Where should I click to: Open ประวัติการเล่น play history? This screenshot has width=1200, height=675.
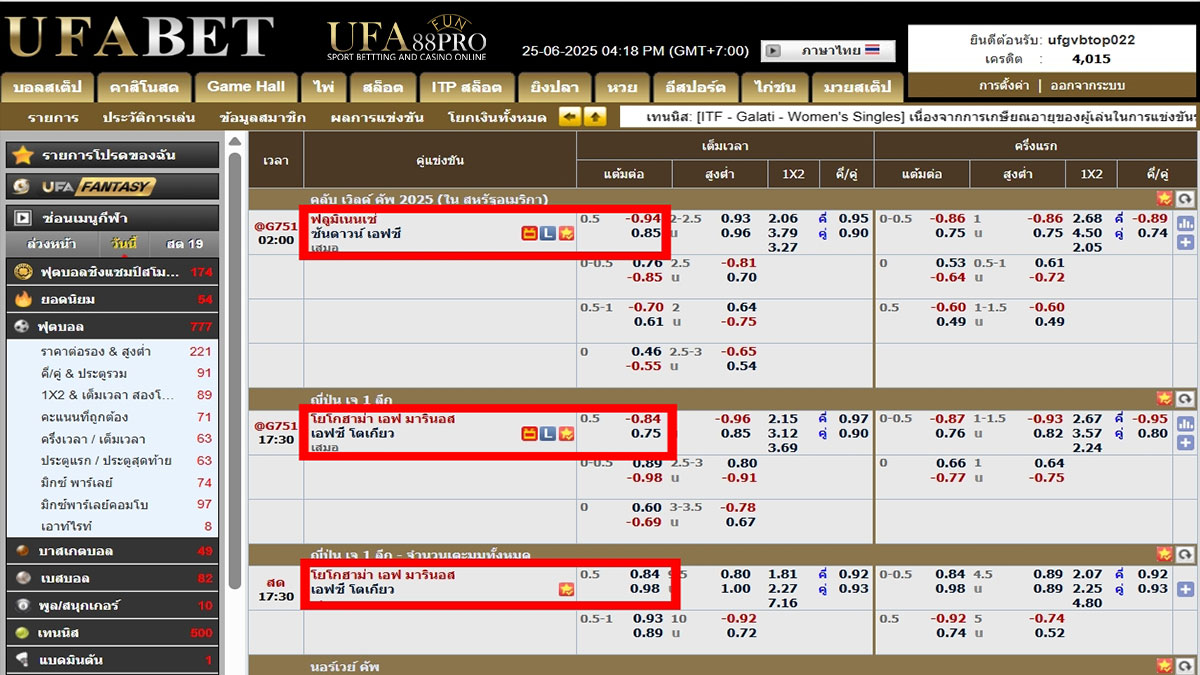click(x=148, y=118)
